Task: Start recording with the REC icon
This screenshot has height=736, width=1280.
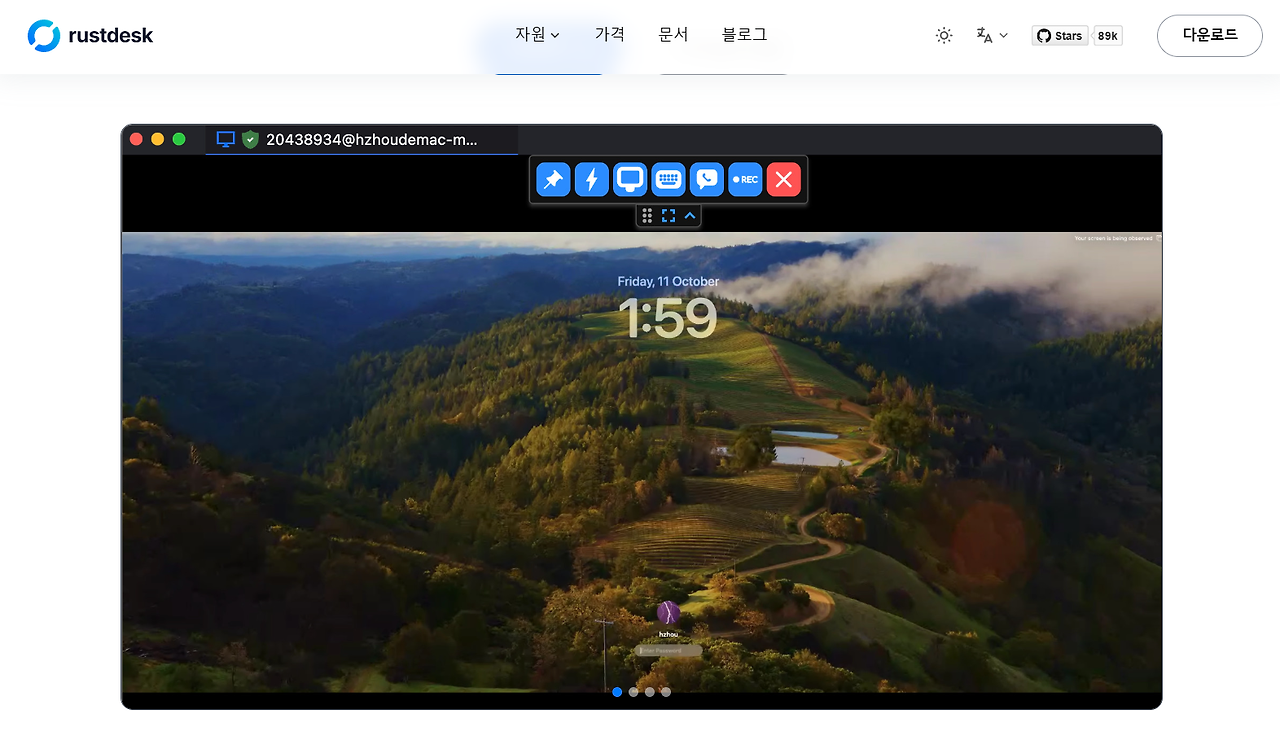Action: 745,179
